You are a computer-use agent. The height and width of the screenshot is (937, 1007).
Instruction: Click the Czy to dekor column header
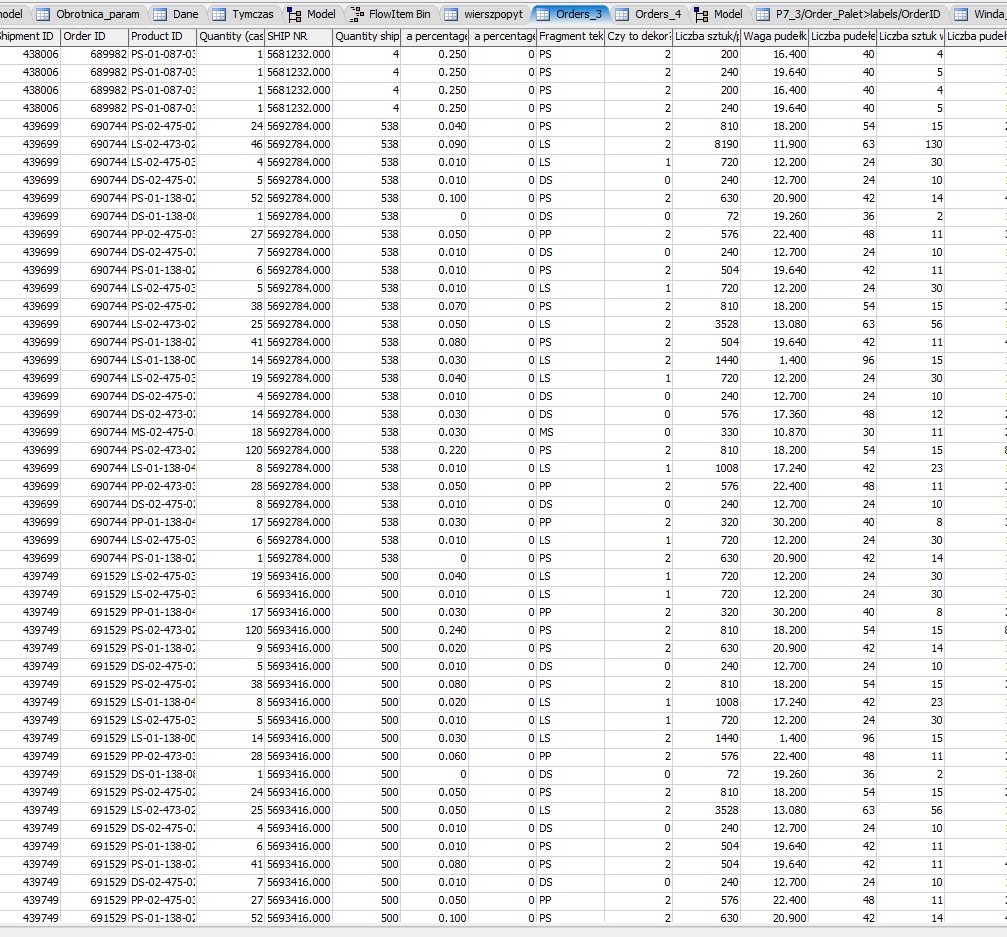[638, 36]
